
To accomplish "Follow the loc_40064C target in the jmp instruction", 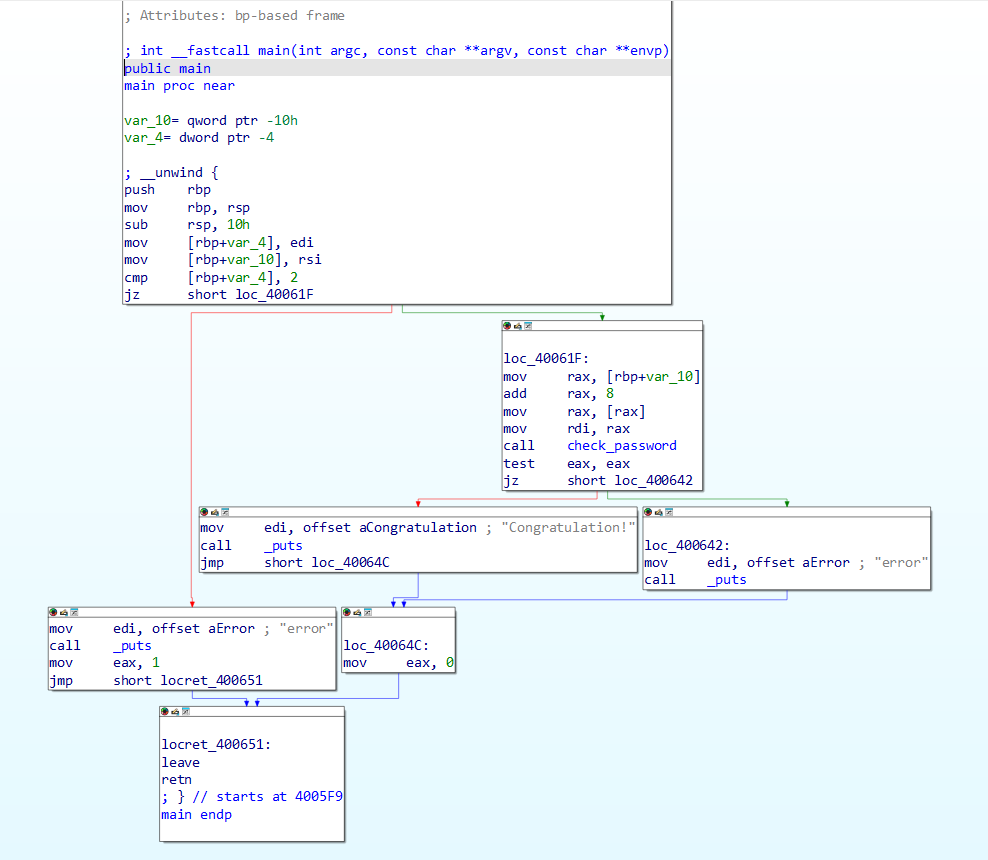I will (x=350, y=563).
